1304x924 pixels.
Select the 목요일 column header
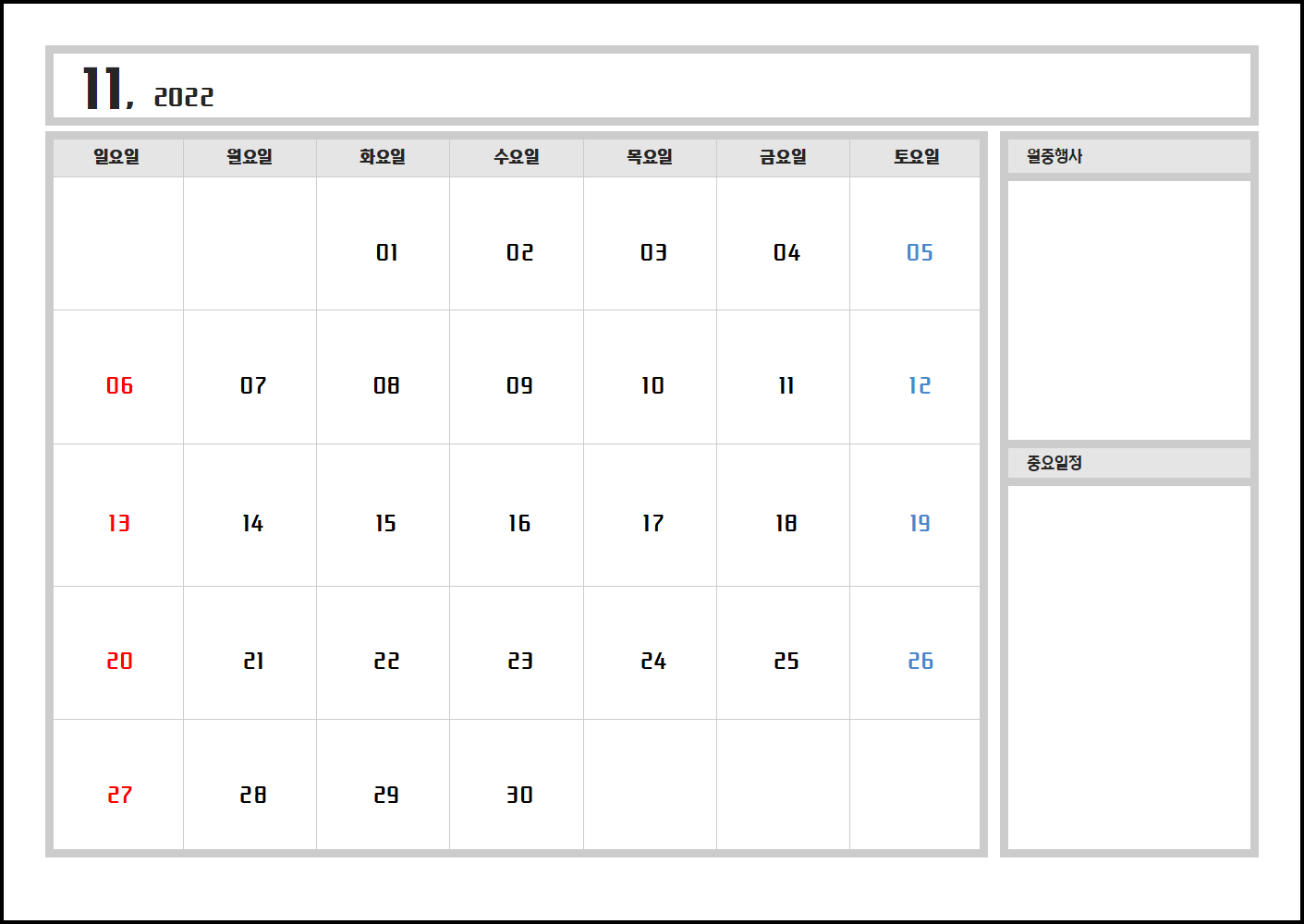(650, 157)
